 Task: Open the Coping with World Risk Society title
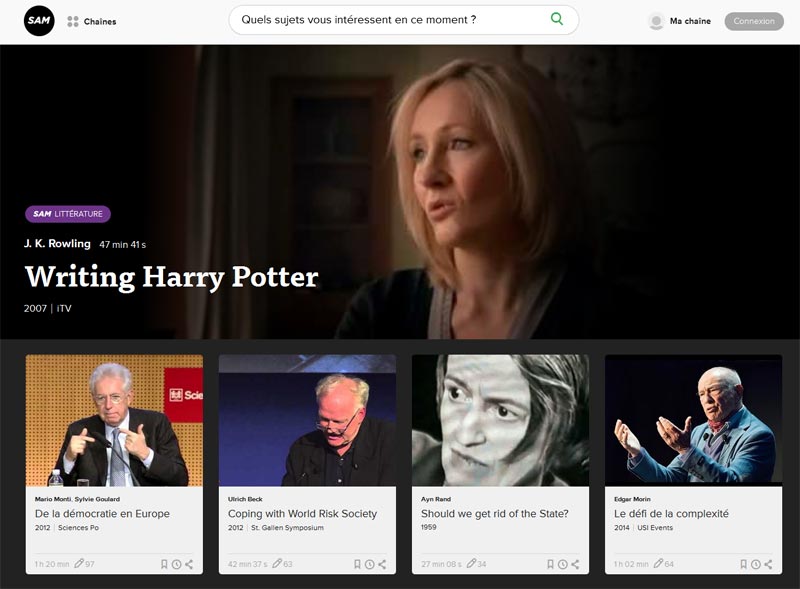click(302, 513)
